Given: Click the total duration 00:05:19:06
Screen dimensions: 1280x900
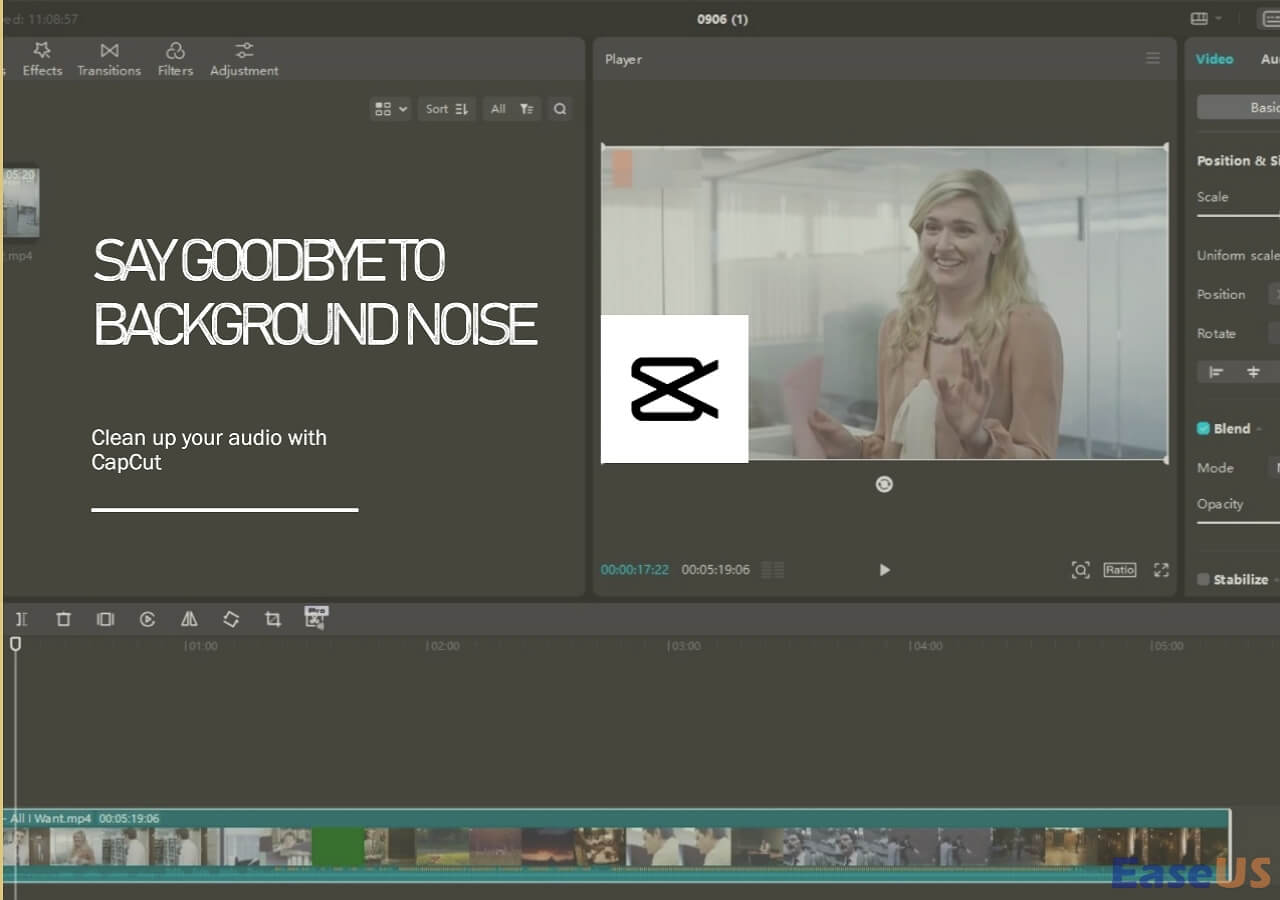Looking at the screenshot, I should click(x=716, y=570).
